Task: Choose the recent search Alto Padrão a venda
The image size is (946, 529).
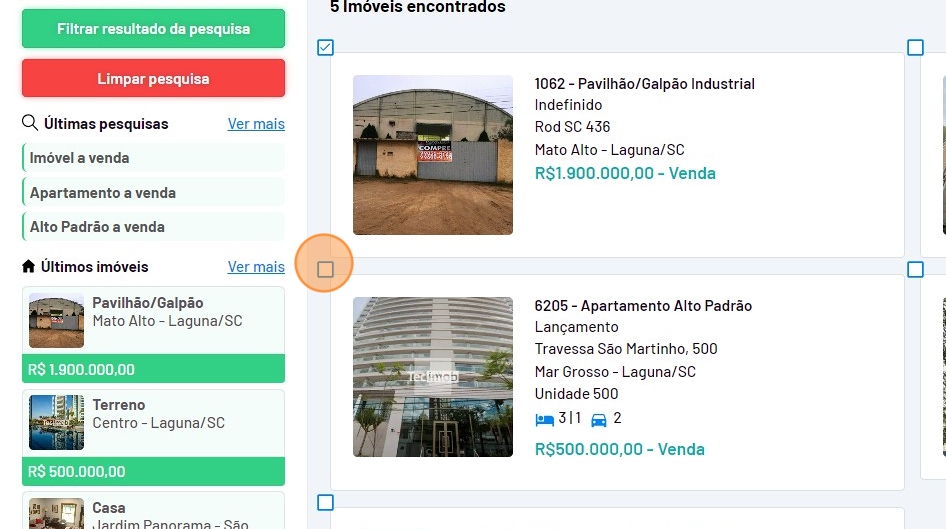Action: [x=97, y=227]
